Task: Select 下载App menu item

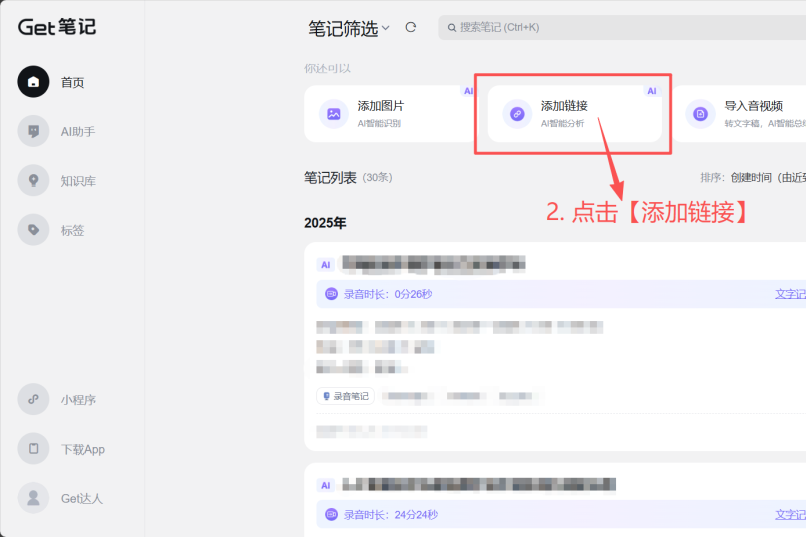Action: 83,450
